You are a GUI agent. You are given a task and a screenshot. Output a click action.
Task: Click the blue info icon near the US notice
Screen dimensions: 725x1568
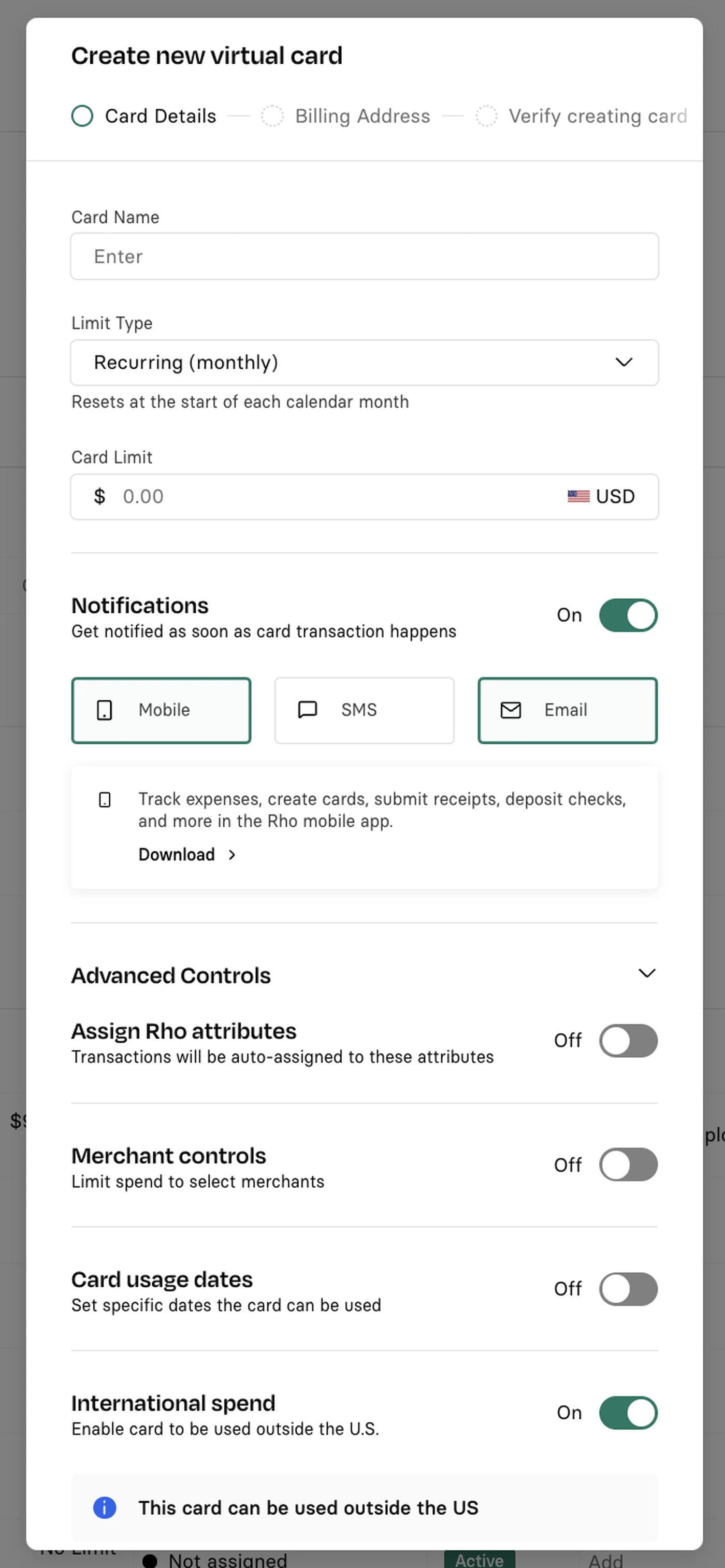coord(105,1507)
